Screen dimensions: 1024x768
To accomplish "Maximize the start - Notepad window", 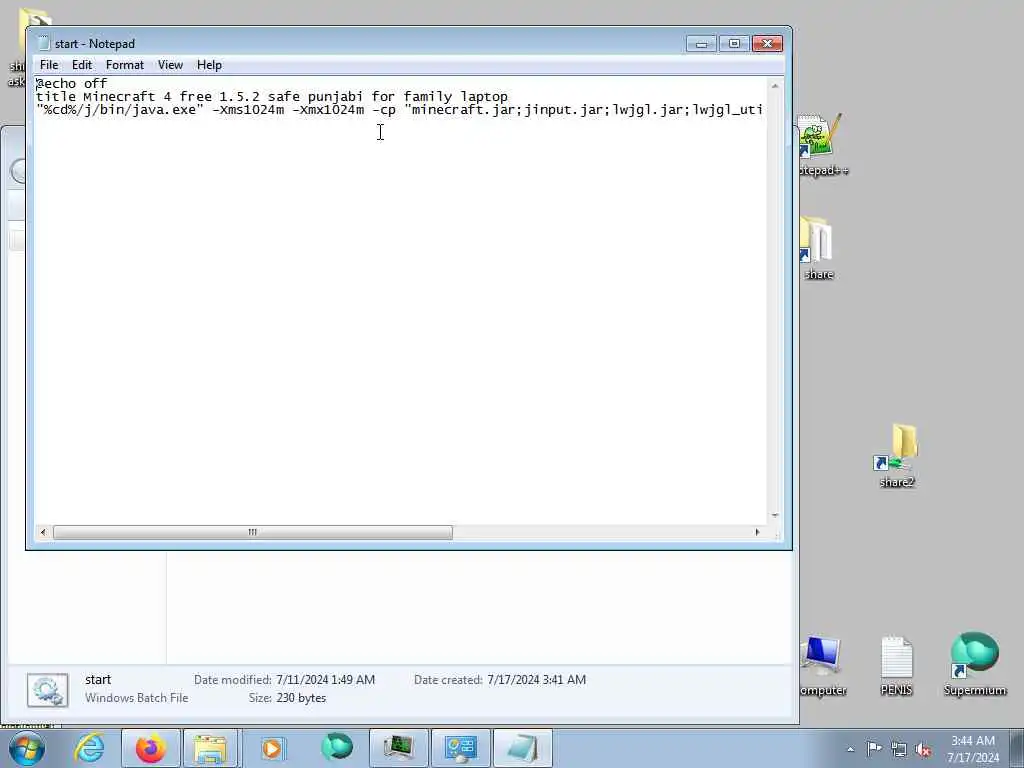I will [x=734, y=43].
